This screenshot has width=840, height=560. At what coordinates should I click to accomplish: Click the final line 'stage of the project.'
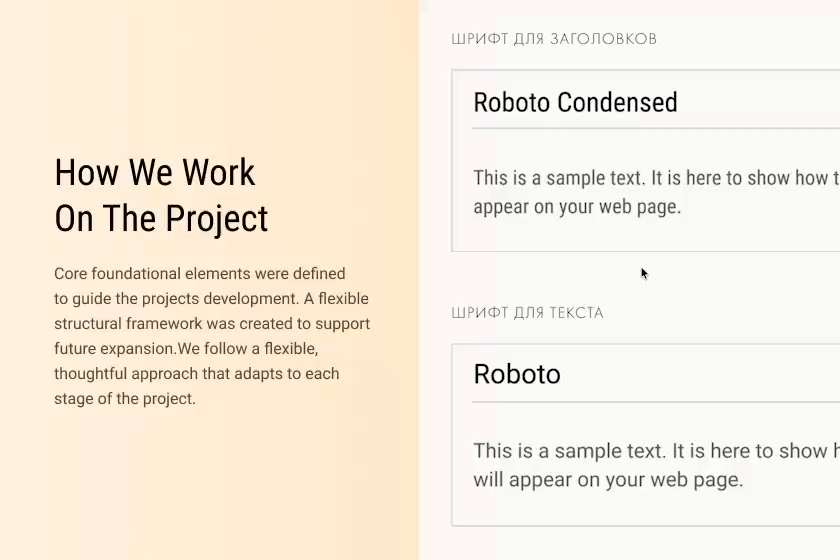tap(125, 399)
